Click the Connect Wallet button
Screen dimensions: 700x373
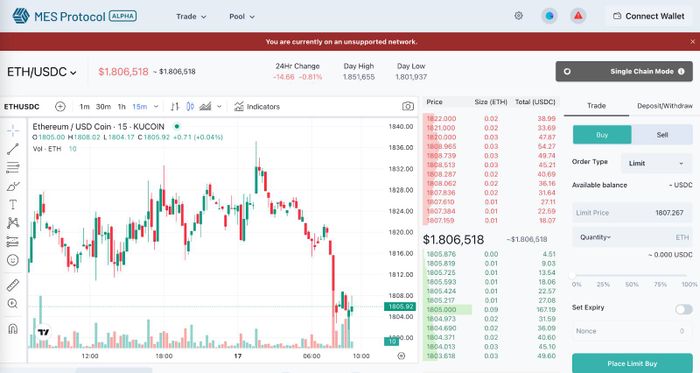[649, 16]
